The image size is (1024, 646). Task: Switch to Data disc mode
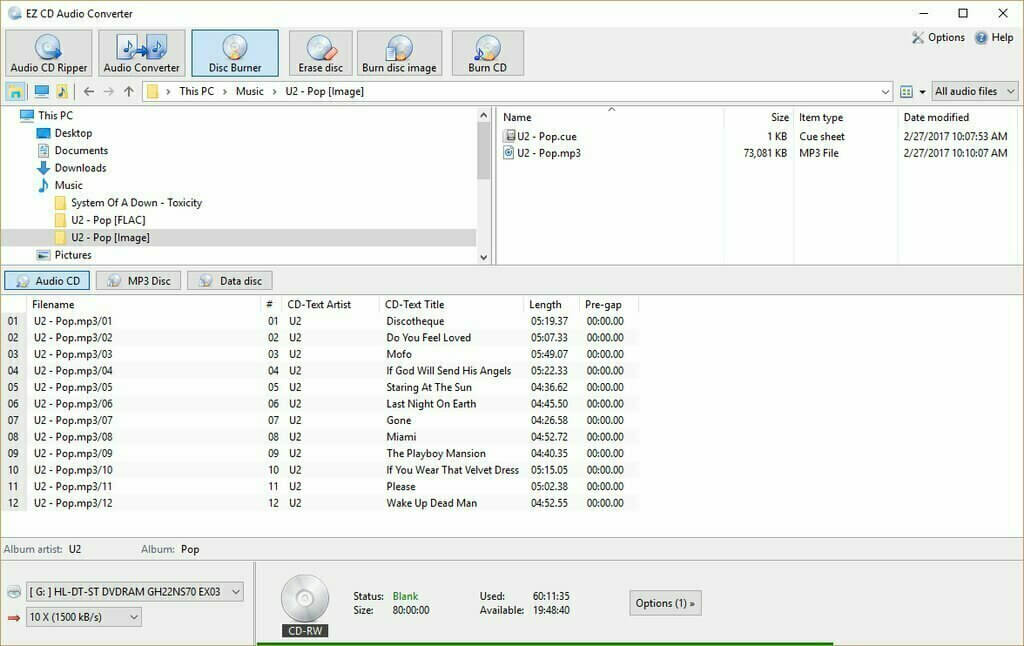coord(229,280)
